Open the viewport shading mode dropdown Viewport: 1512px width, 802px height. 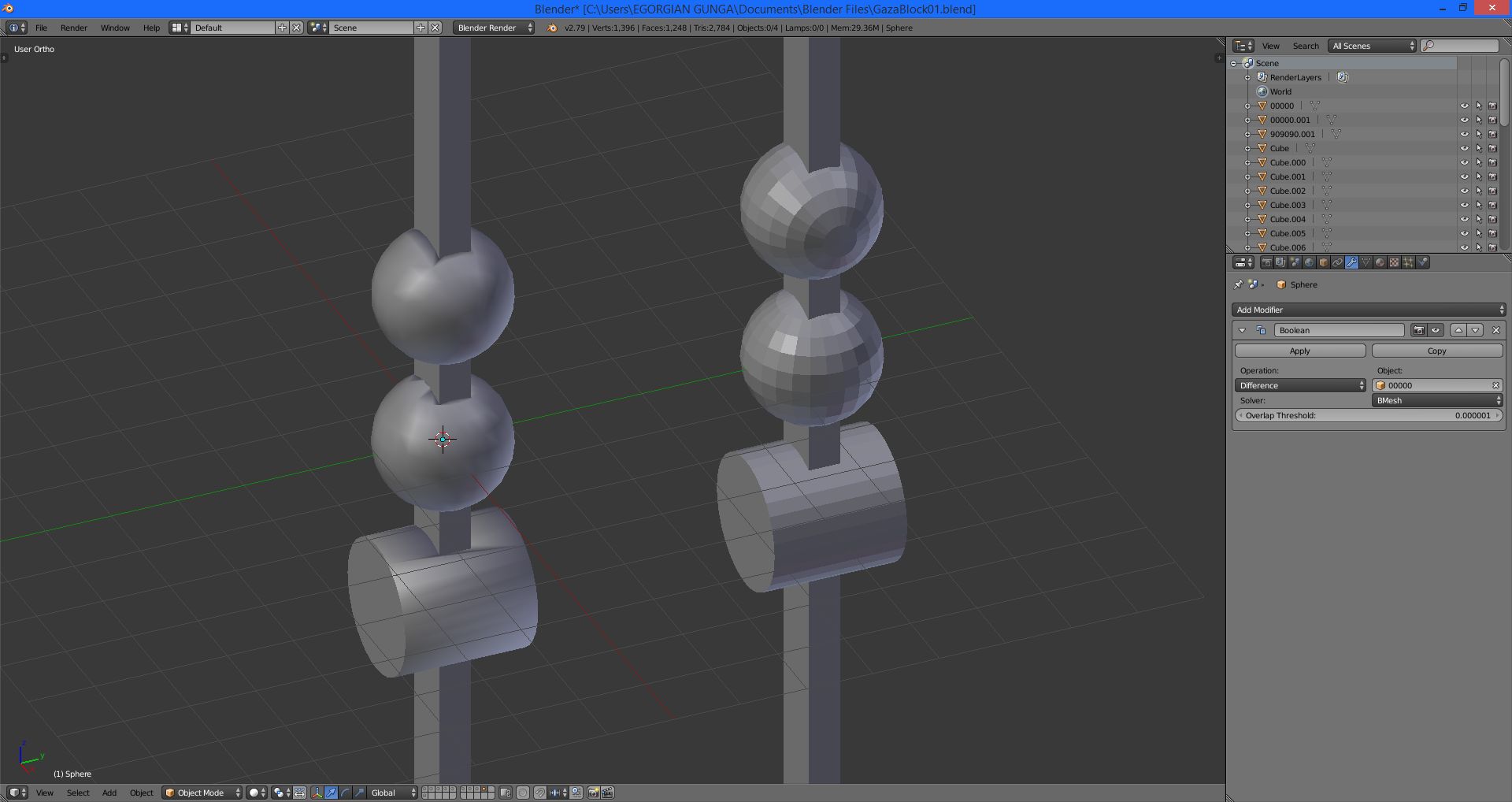click(257, 793)
